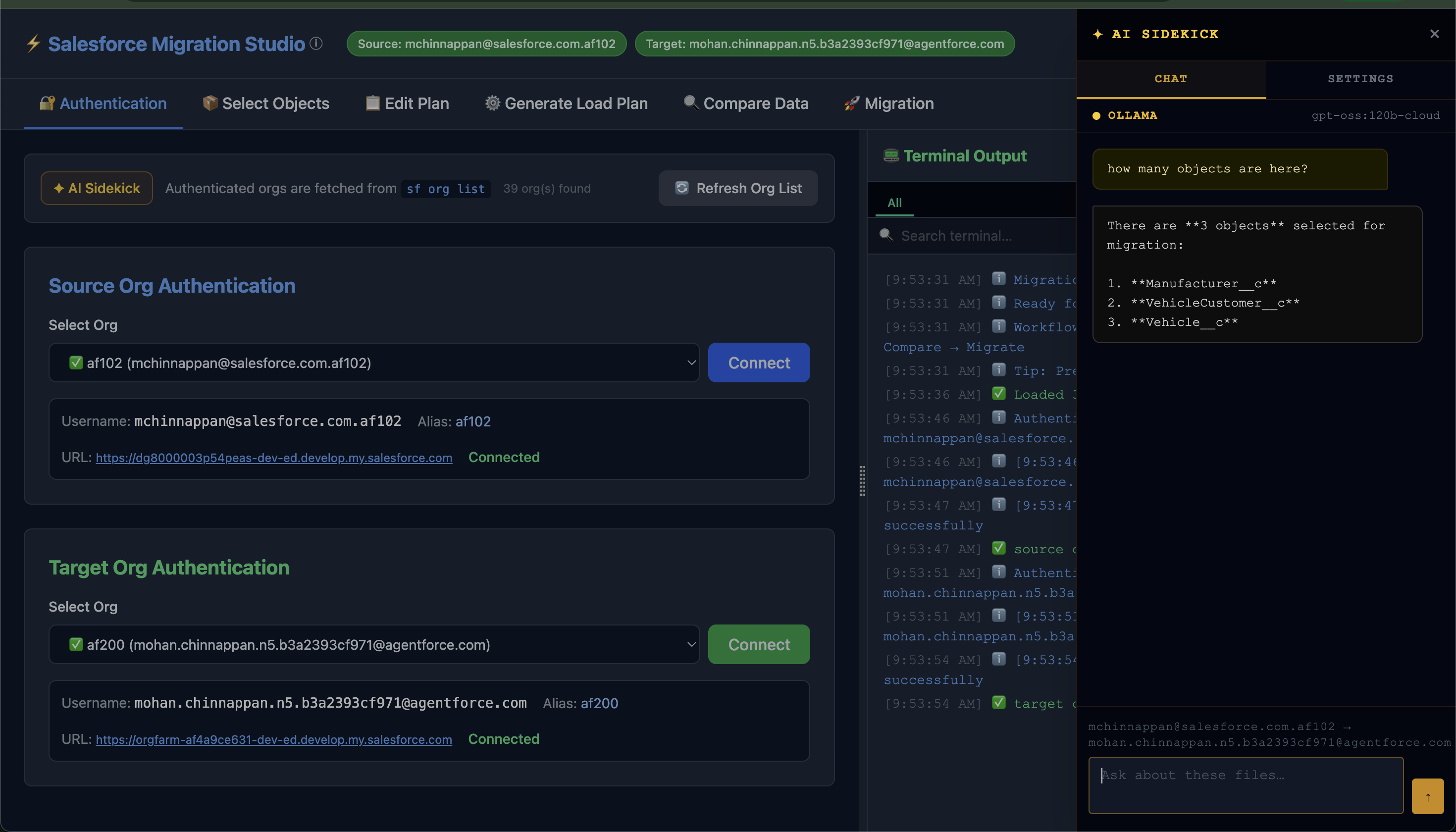Click the gear icon on Generate Load Plan

click(492, 103)
